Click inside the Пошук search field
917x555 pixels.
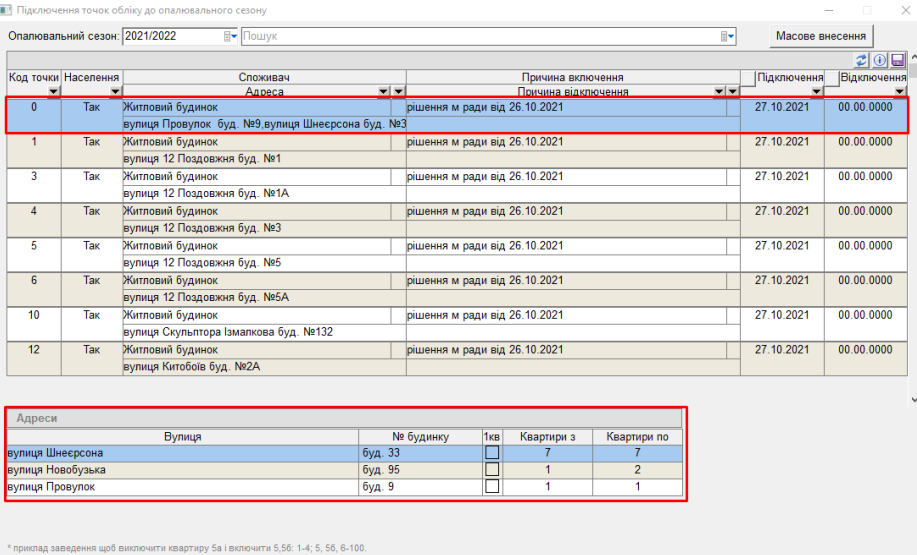480,36
